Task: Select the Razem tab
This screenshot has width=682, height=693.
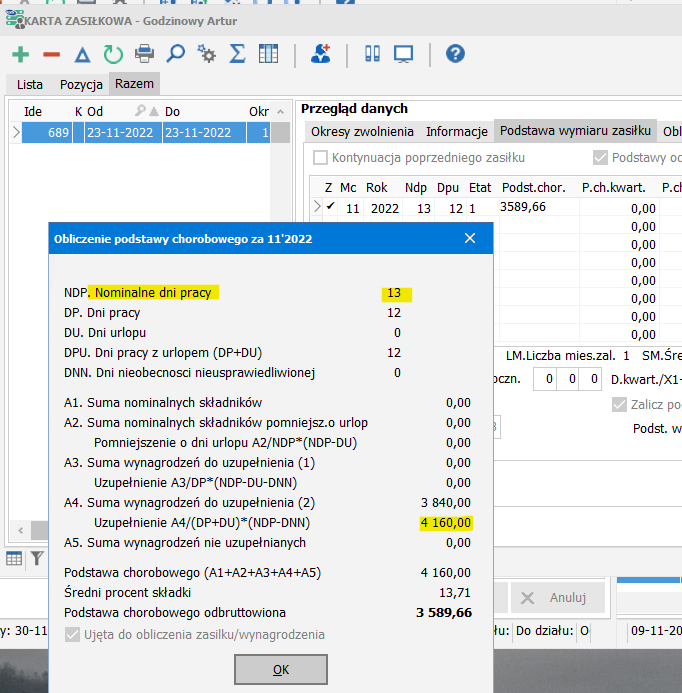Action: tap(134, 84)
